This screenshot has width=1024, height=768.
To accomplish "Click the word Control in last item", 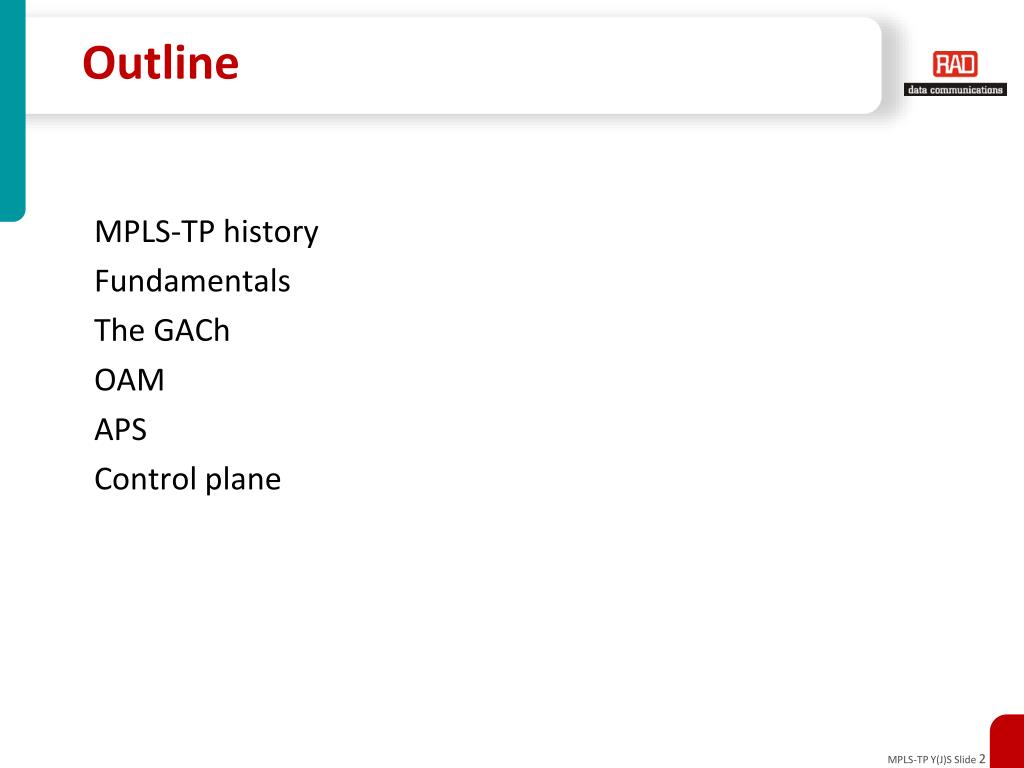I will 146,479.
